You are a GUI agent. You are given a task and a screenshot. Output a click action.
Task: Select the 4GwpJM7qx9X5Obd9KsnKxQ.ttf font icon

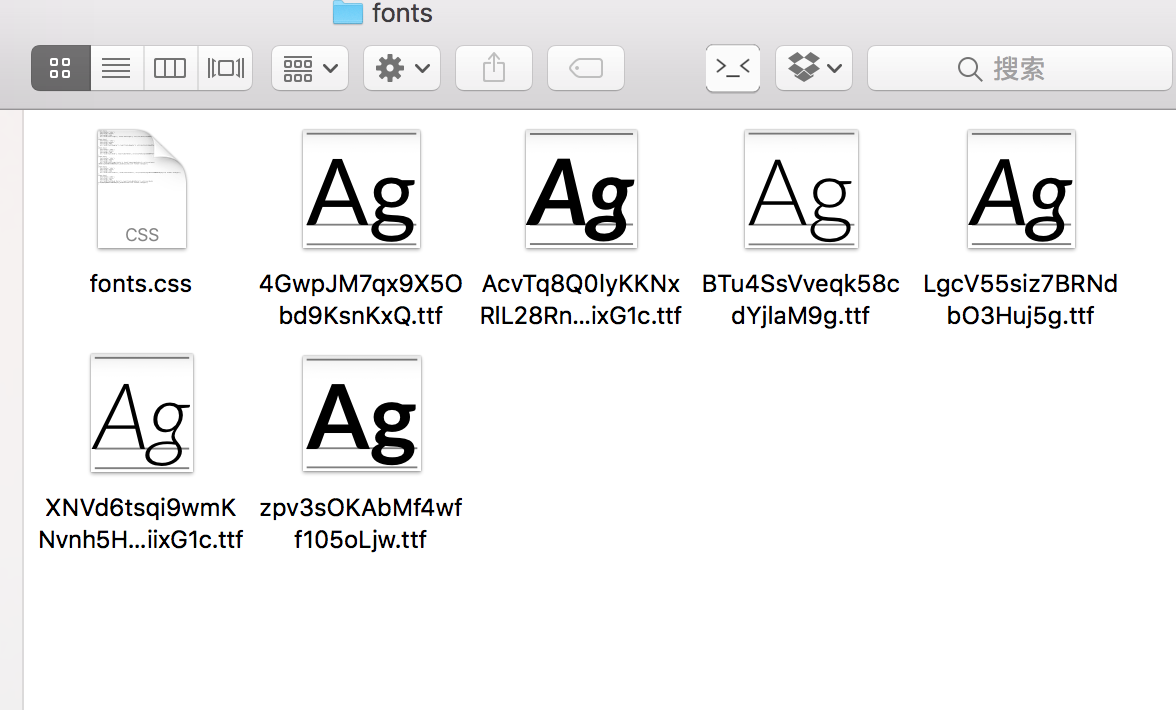(361, 189)
